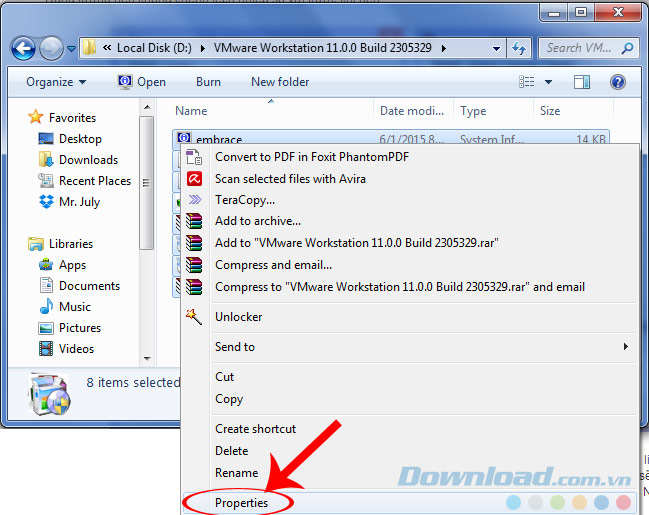Click the Forward navigation arrow
Image resolution: width=649 pixels, height=515 pixels.
click(51, 48)
